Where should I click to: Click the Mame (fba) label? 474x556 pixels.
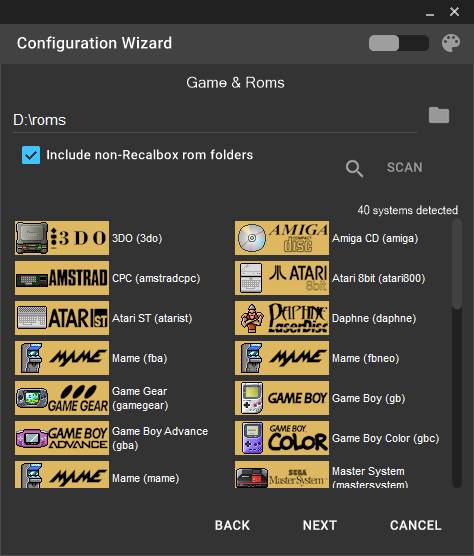140,358
